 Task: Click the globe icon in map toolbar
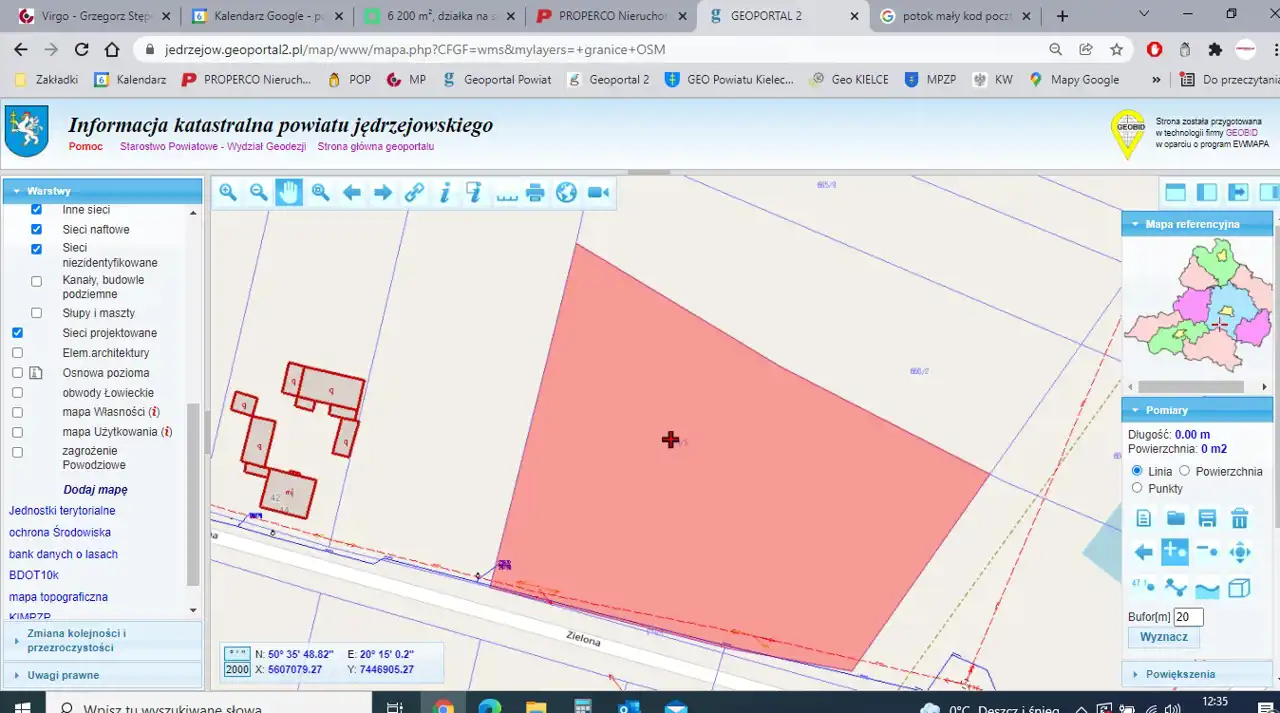coord(567,193)
